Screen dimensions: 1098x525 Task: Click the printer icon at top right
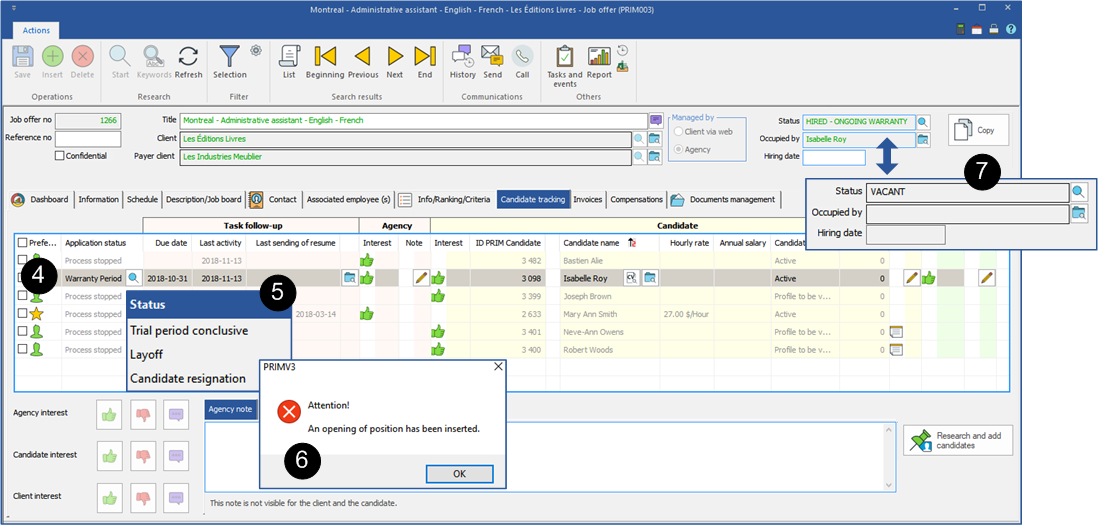pos(994,29)
